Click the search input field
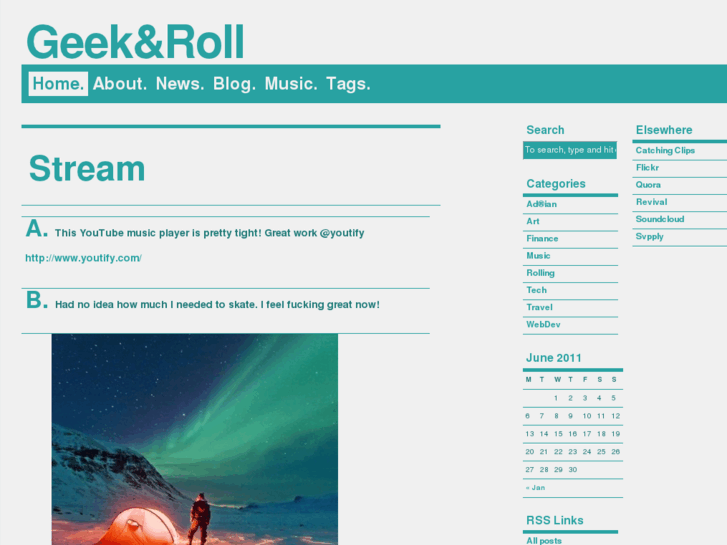The image size is (727, 545). 570,150
